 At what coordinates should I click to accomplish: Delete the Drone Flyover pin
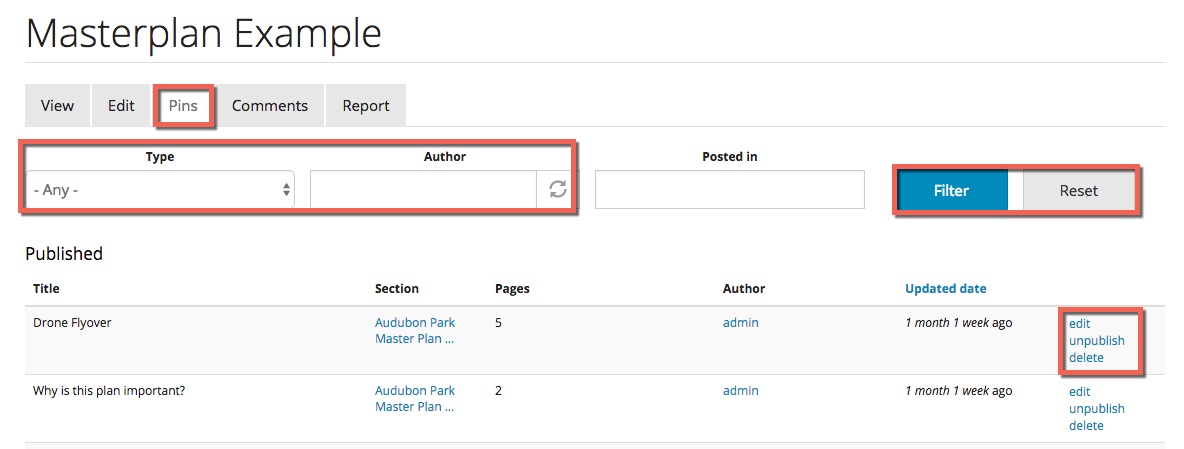1086,358
